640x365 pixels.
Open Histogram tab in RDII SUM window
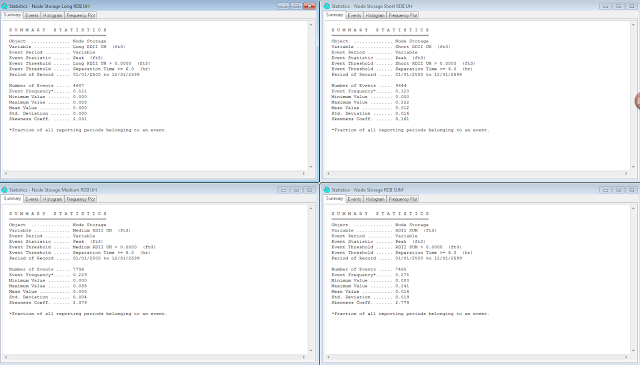pyautogui.click(x=375, y=199)
